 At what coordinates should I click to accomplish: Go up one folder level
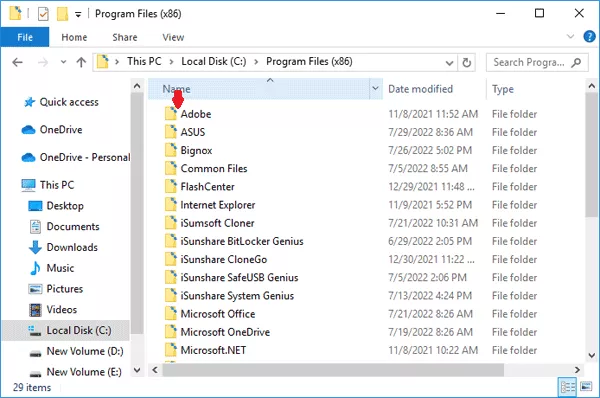point(81,62)
